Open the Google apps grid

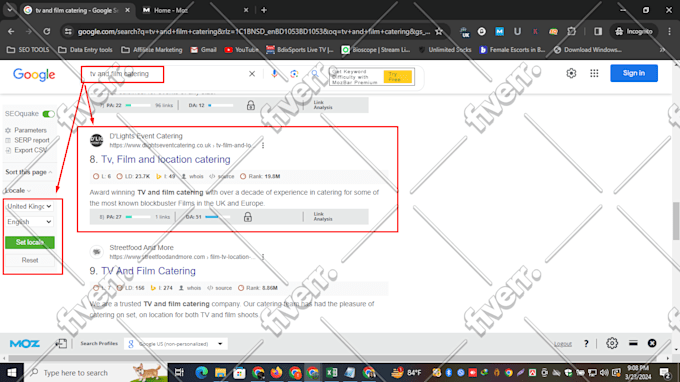coord(594,73)
